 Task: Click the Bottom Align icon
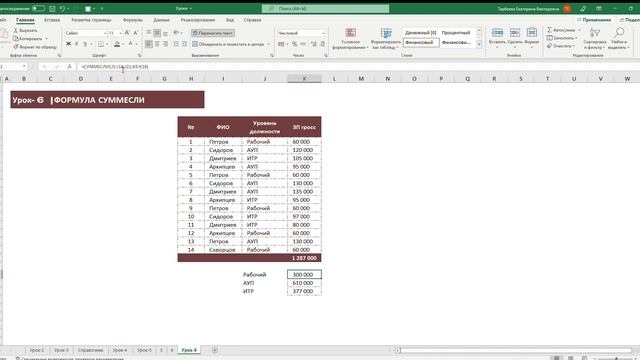tap(165, 33)
